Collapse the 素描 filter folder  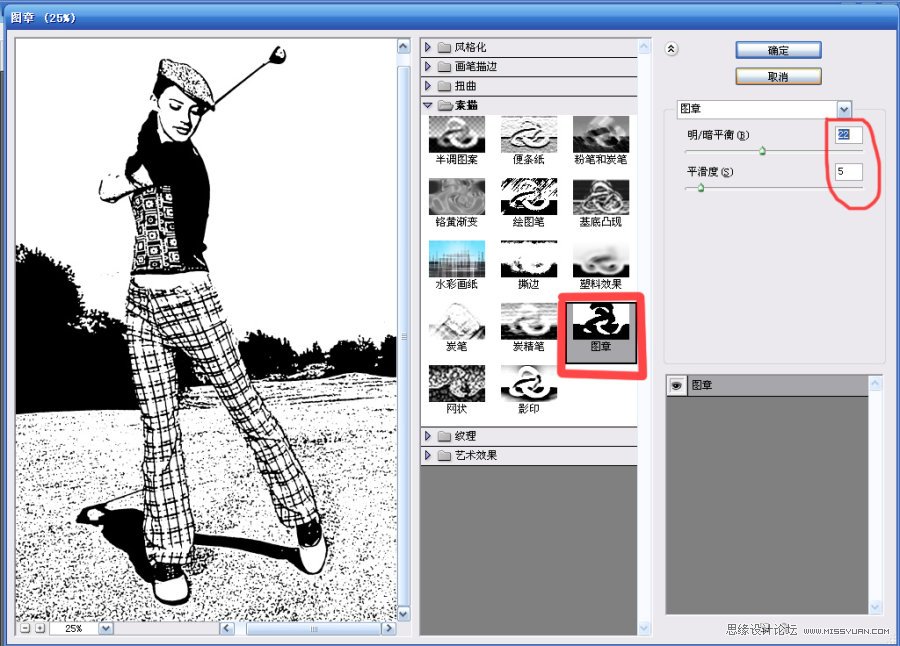(428, 105)
